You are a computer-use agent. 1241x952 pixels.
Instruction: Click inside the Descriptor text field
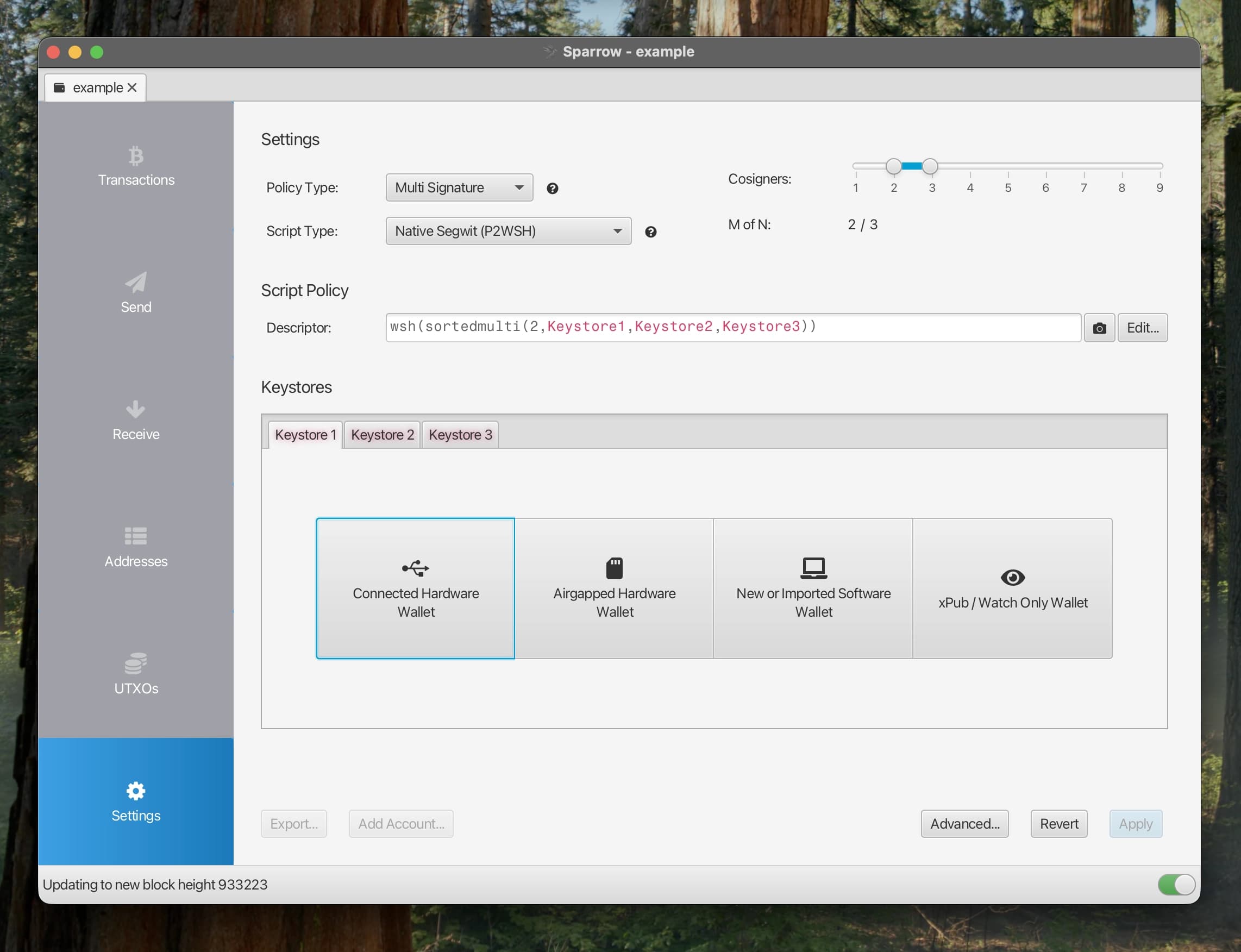(731, 327)
